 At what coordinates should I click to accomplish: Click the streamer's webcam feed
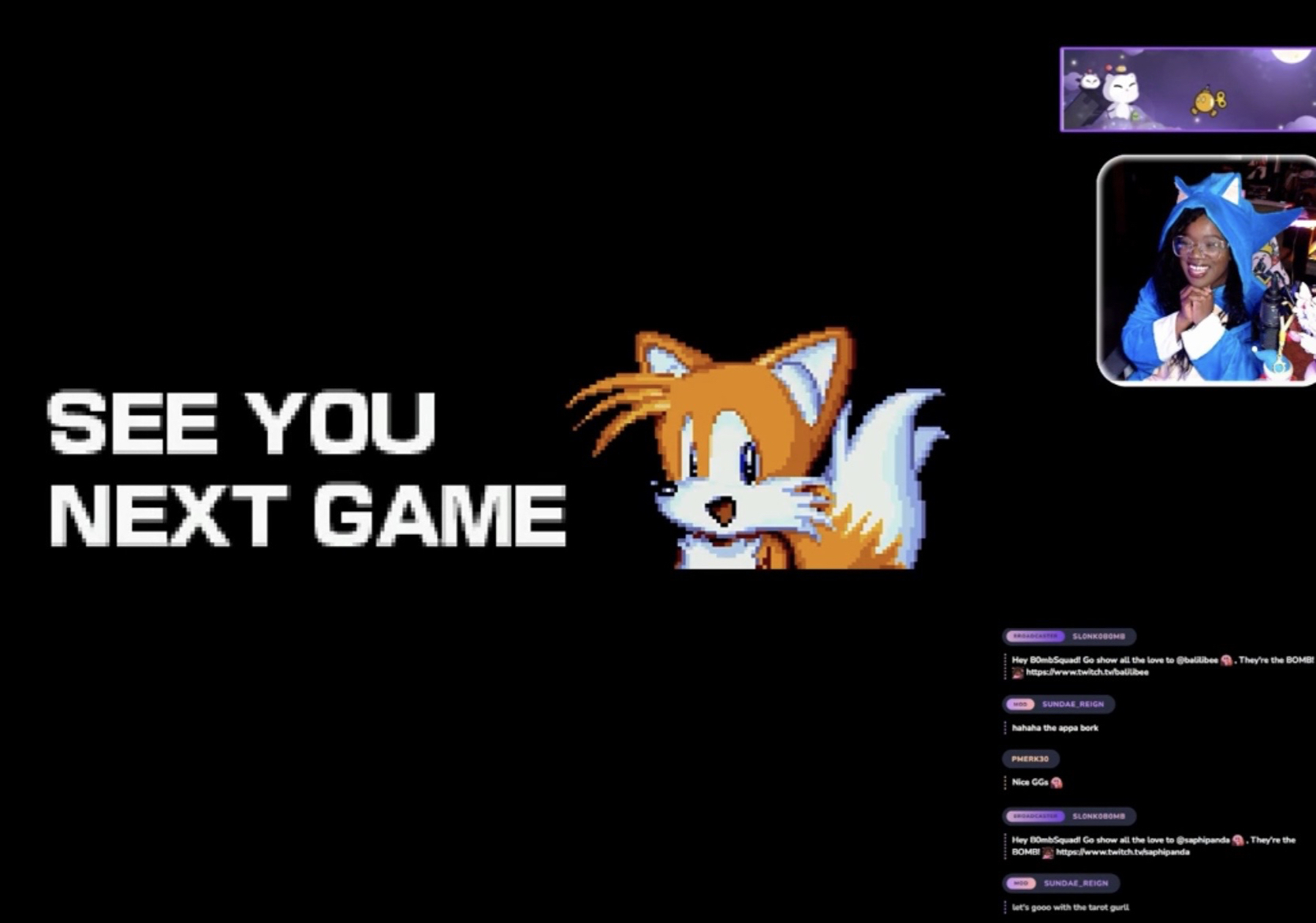(x=1206, y=270)
